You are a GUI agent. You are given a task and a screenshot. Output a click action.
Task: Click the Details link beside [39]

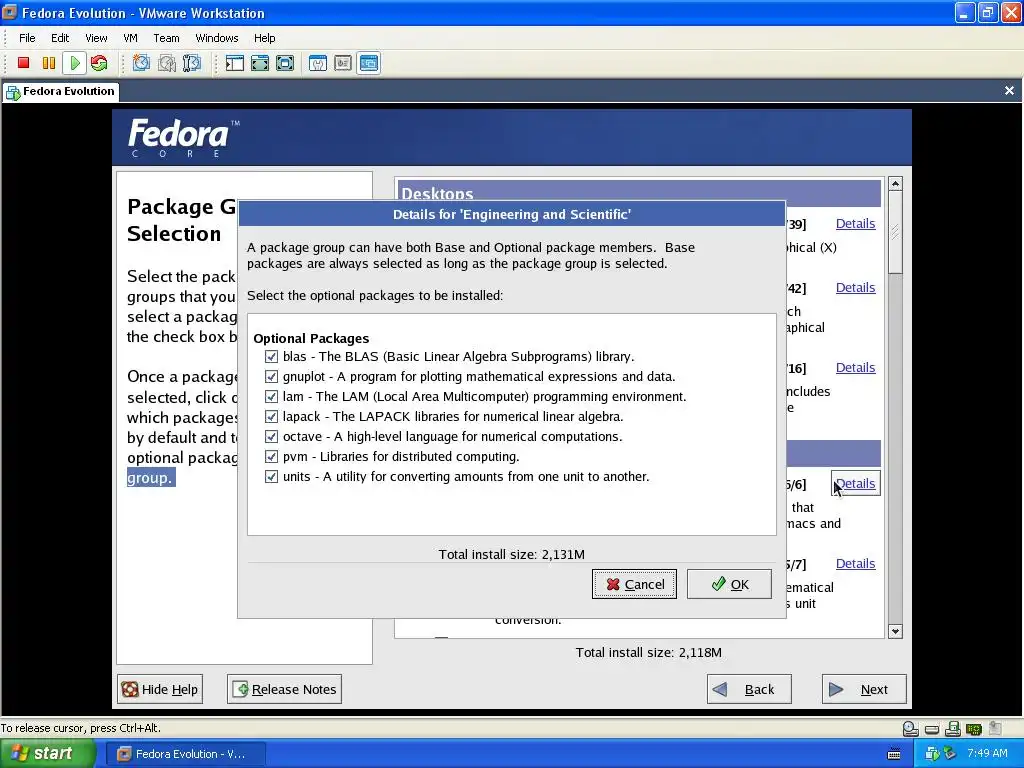click(856, 223)
